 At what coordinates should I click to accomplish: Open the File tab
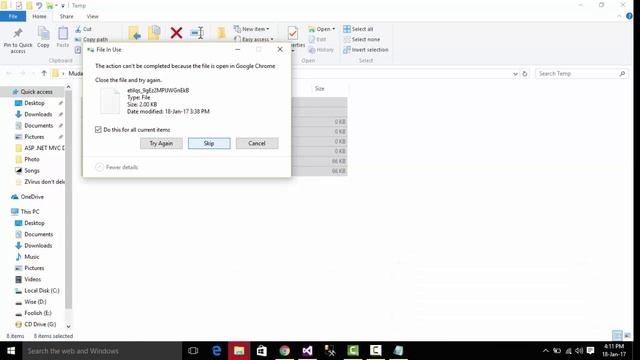13,16
